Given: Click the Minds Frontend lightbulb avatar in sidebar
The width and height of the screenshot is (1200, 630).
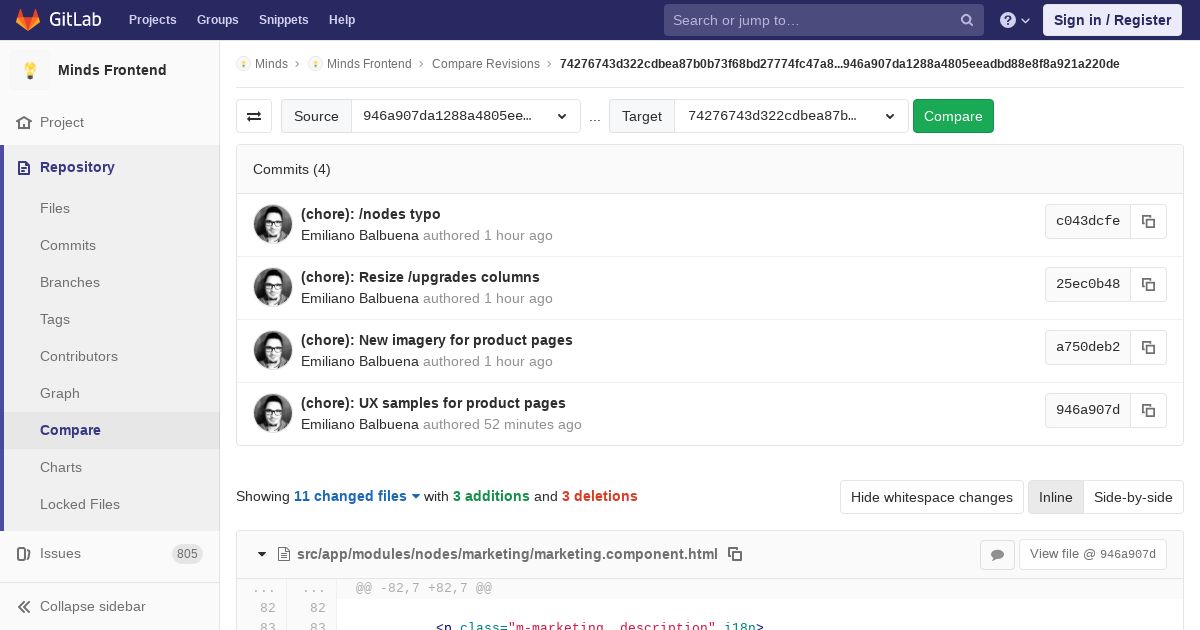Looking at the screenshot, I should pos(30,70).
